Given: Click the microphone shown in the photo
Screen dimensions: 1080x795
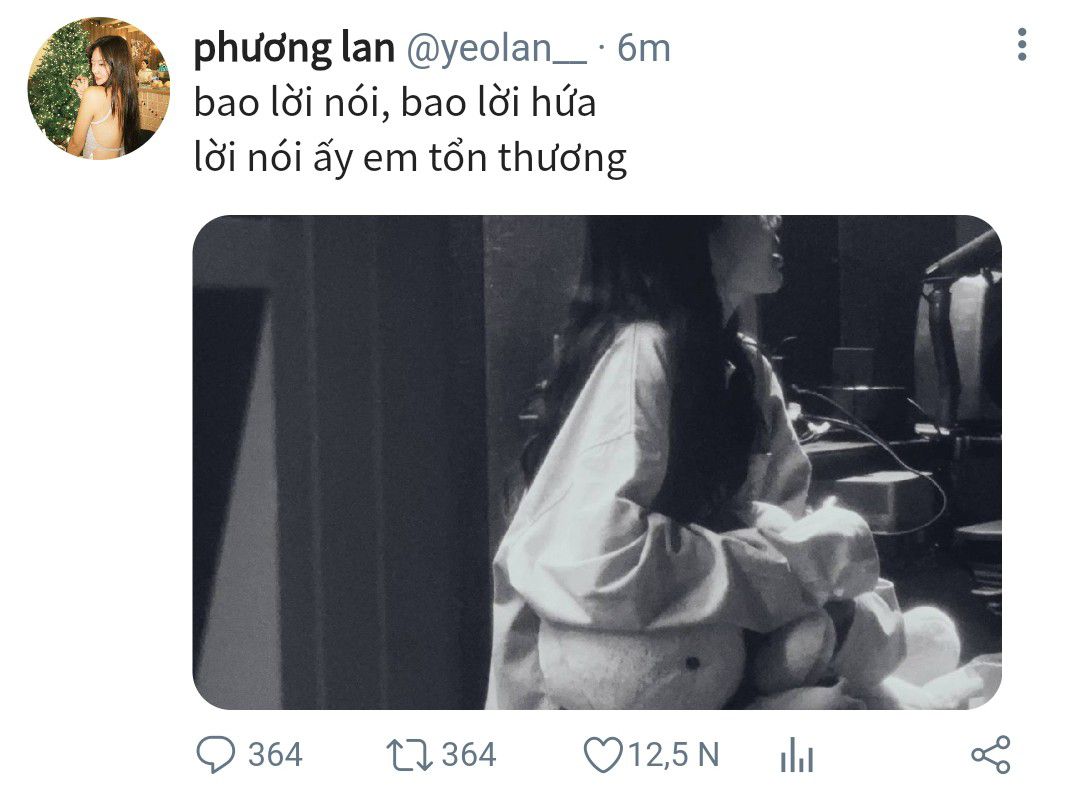Looking at the screenshot, I should pos(964,255).
